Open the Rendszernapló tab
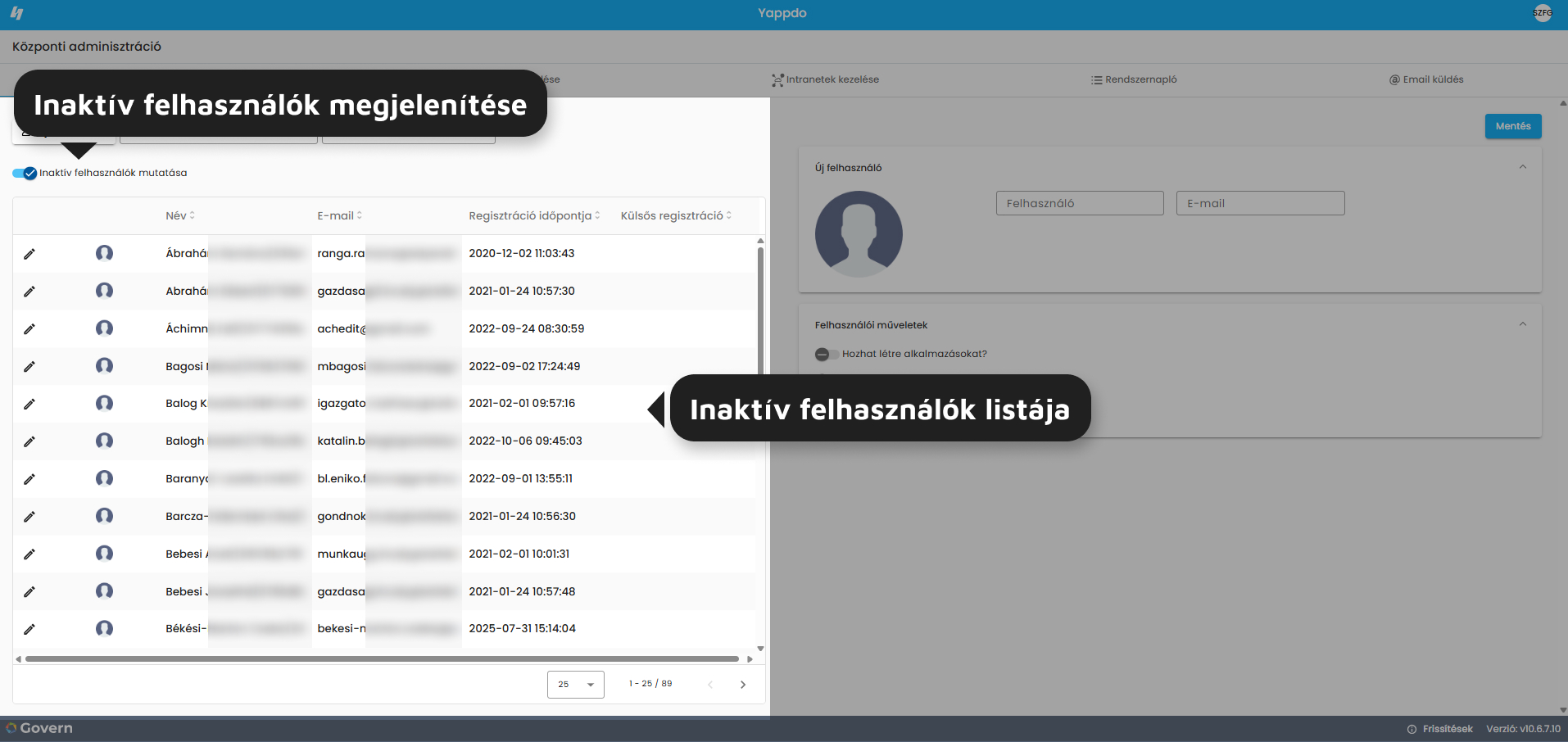1568x742 pixels. click(1134, 79)
